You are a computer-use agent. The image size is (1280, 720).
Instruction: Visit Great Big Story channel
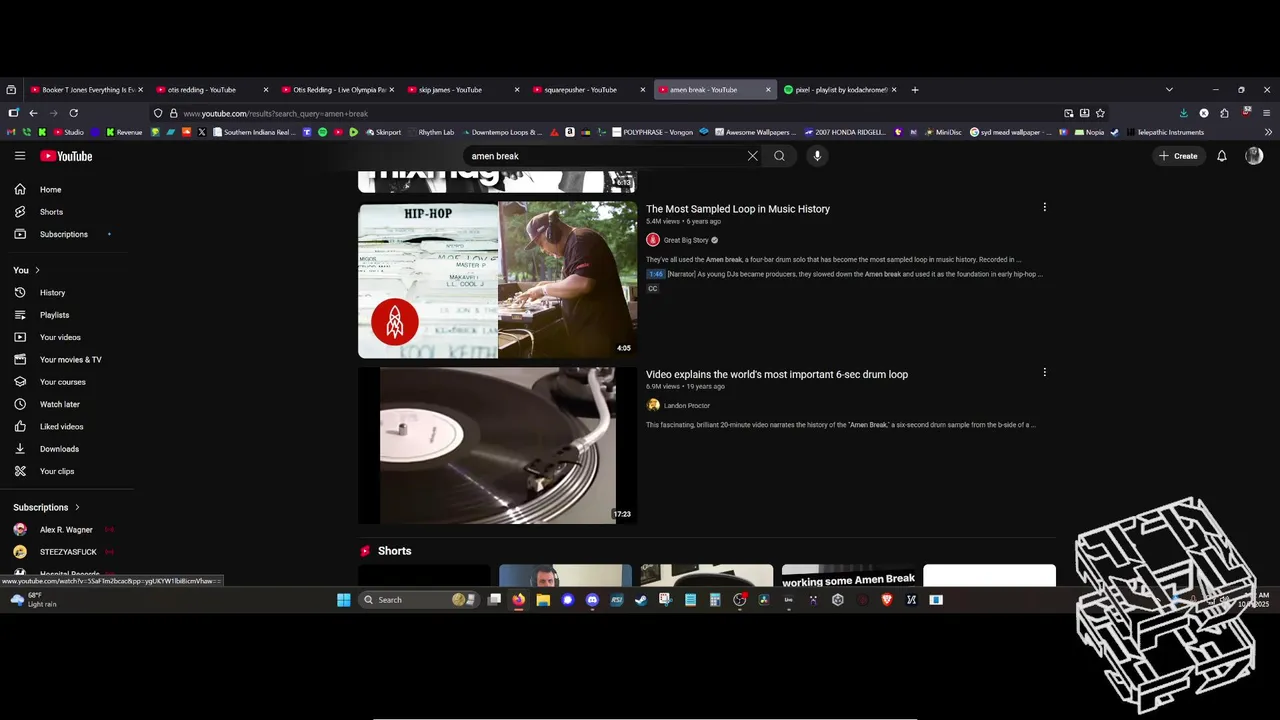[686, 240]
